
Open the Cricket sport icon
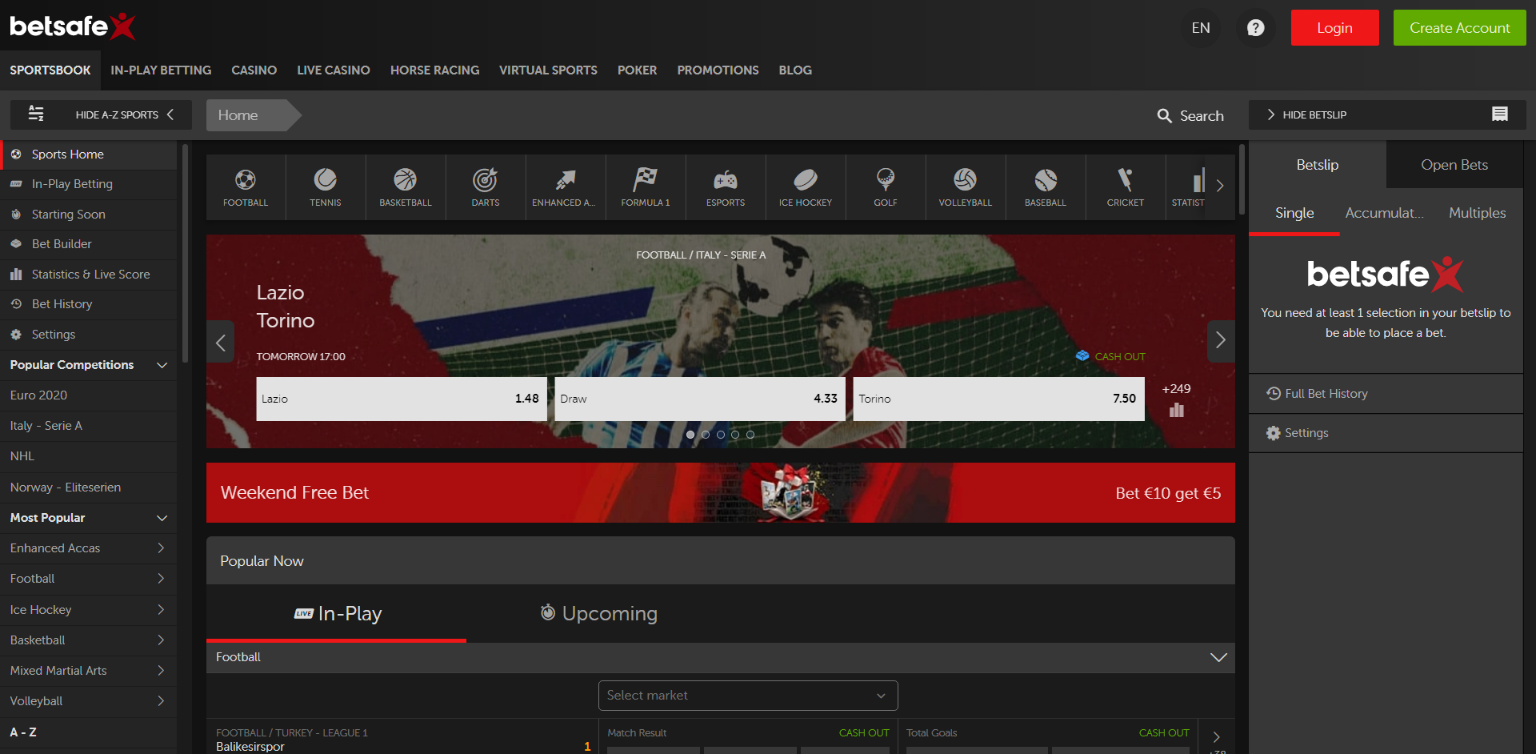click(1125, 187)
